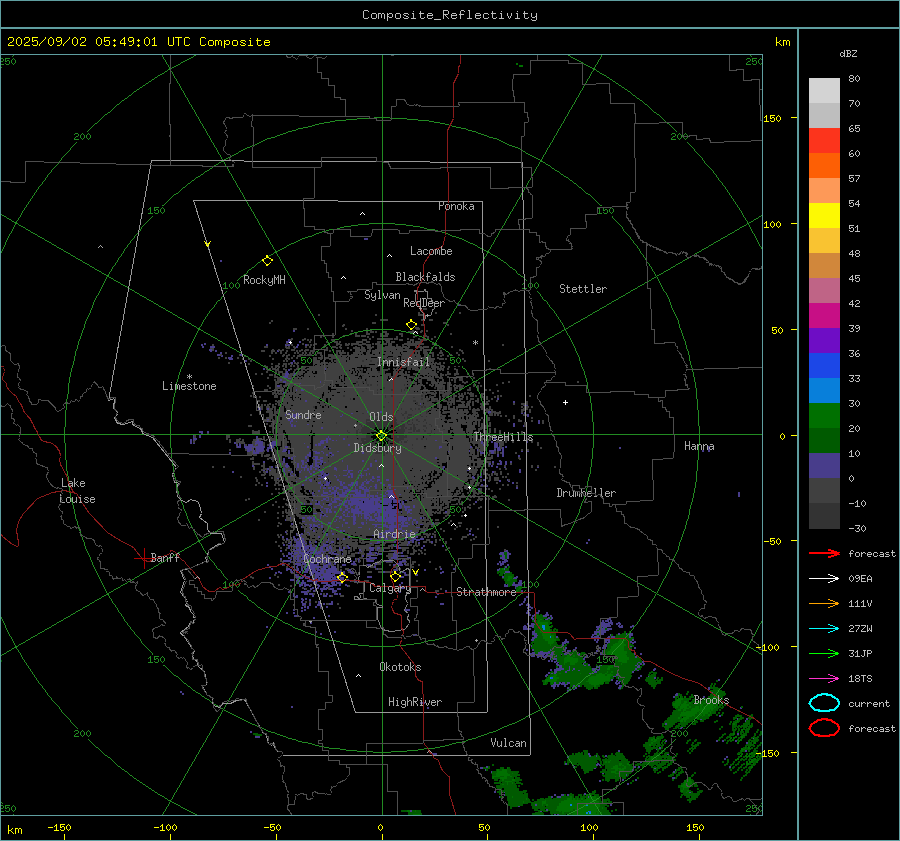Click the yellow diamond marker above Calgary
This screenshot has width=900, height=841.
[x=395, y=576]
